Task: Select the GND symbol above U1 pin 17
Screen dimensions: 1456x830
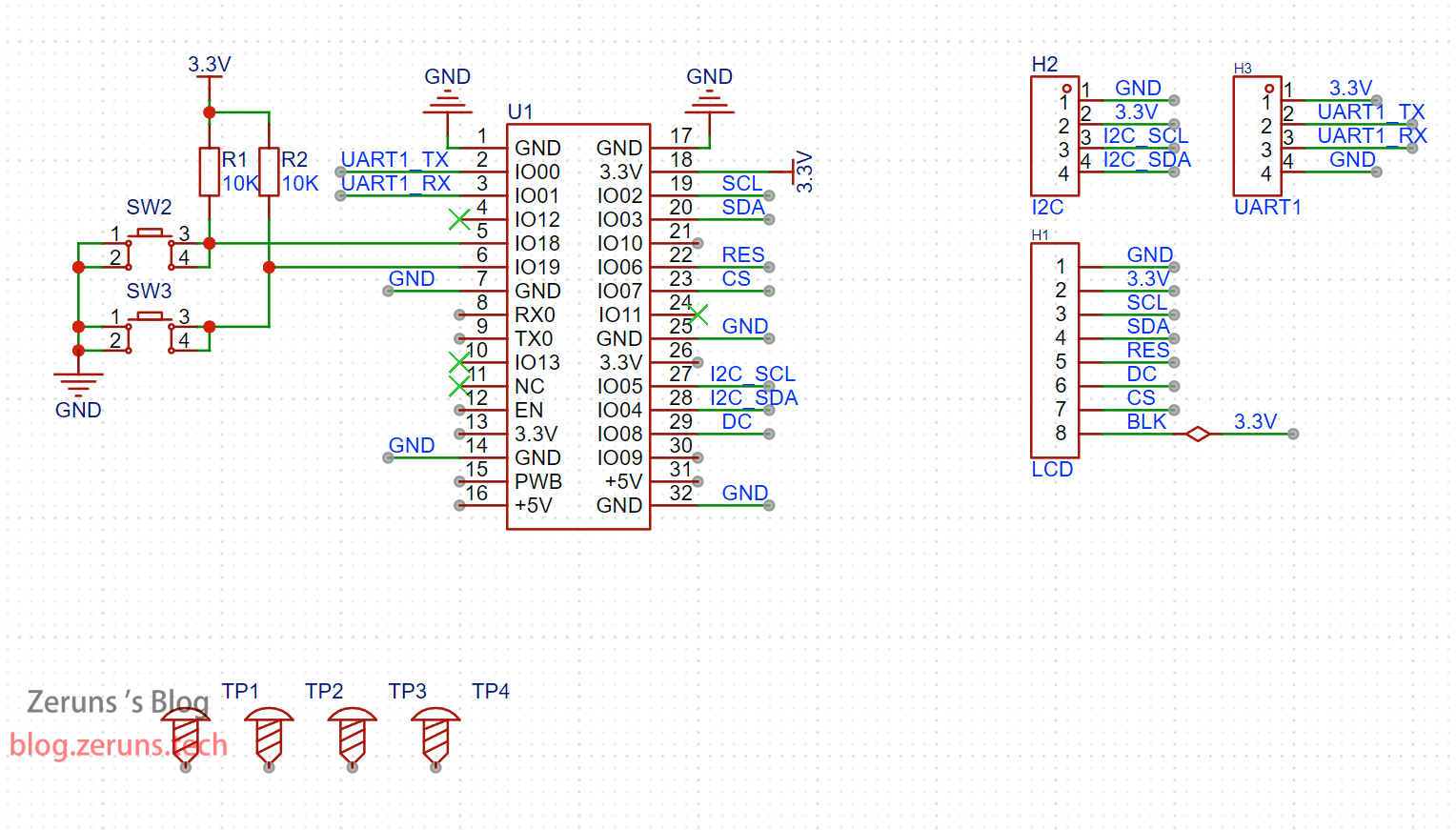Action: [709, 100]
